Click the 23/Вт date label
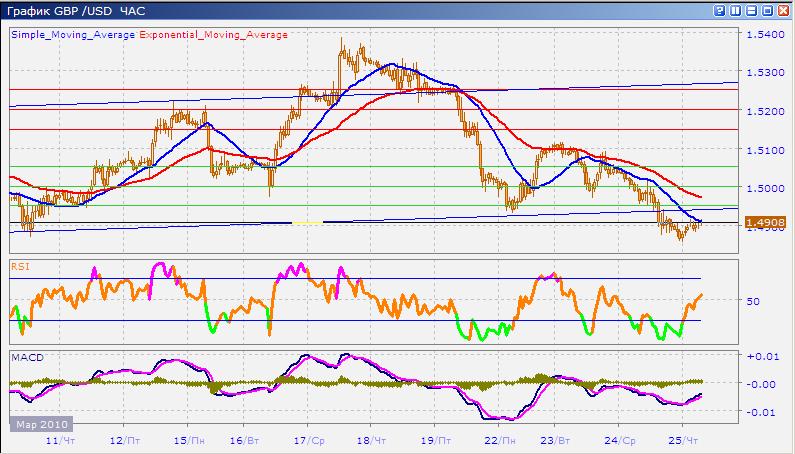This screenshot has width=795, height=454. coord(555,440)
